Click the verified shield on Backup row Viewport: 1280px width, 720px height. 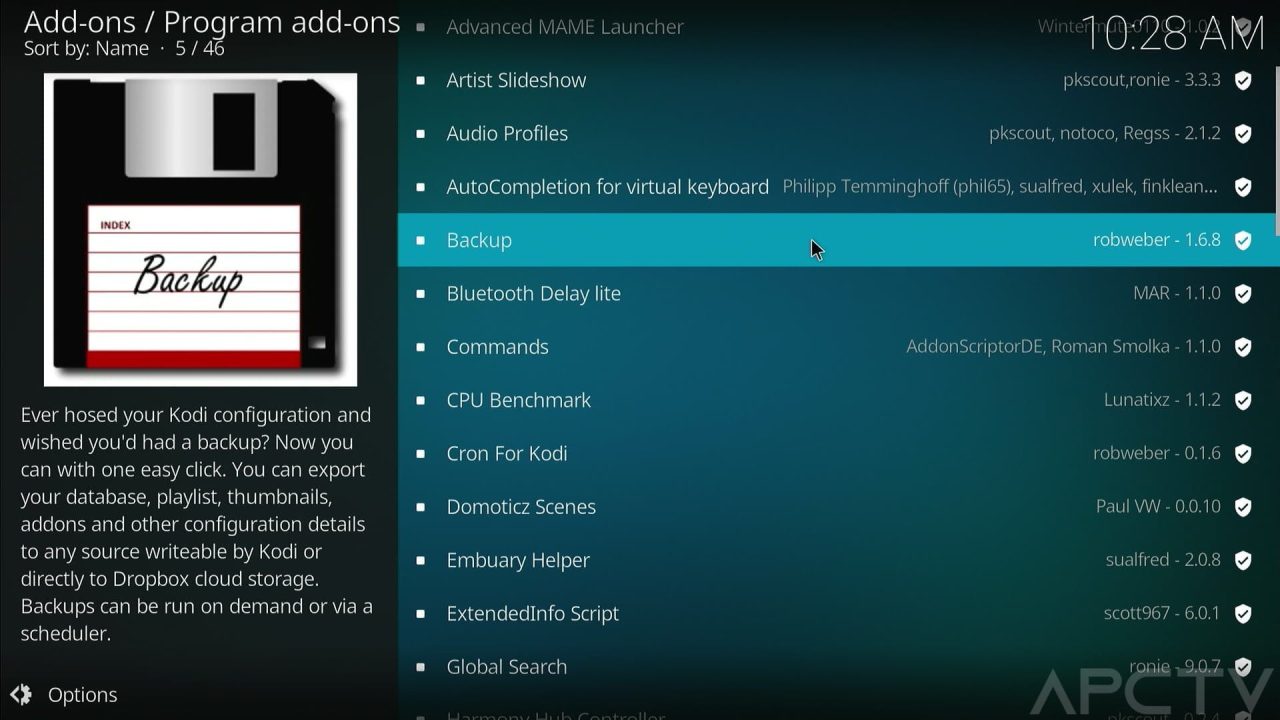click(1243, 240)
